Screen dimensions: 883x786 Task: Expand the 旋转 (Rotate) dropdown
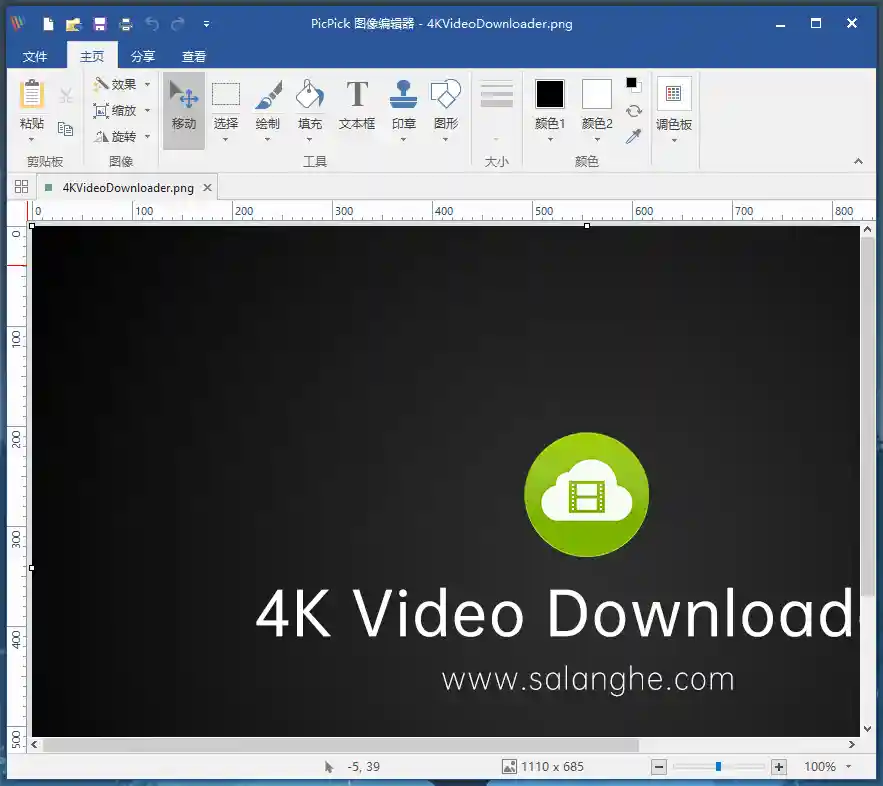145,137
